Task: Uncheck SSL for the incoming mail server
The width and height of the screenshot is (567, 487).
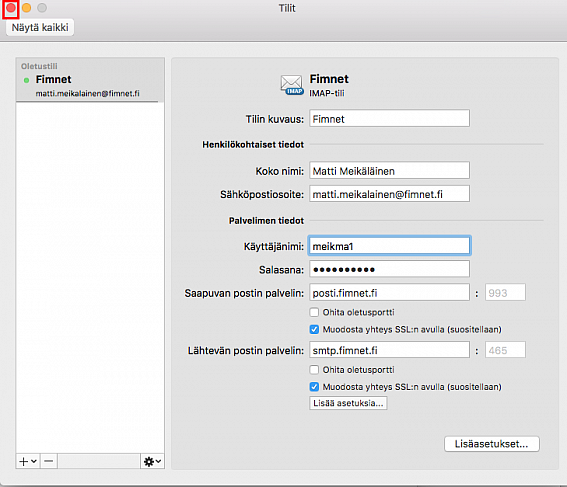Action: (x=314, y=329)
